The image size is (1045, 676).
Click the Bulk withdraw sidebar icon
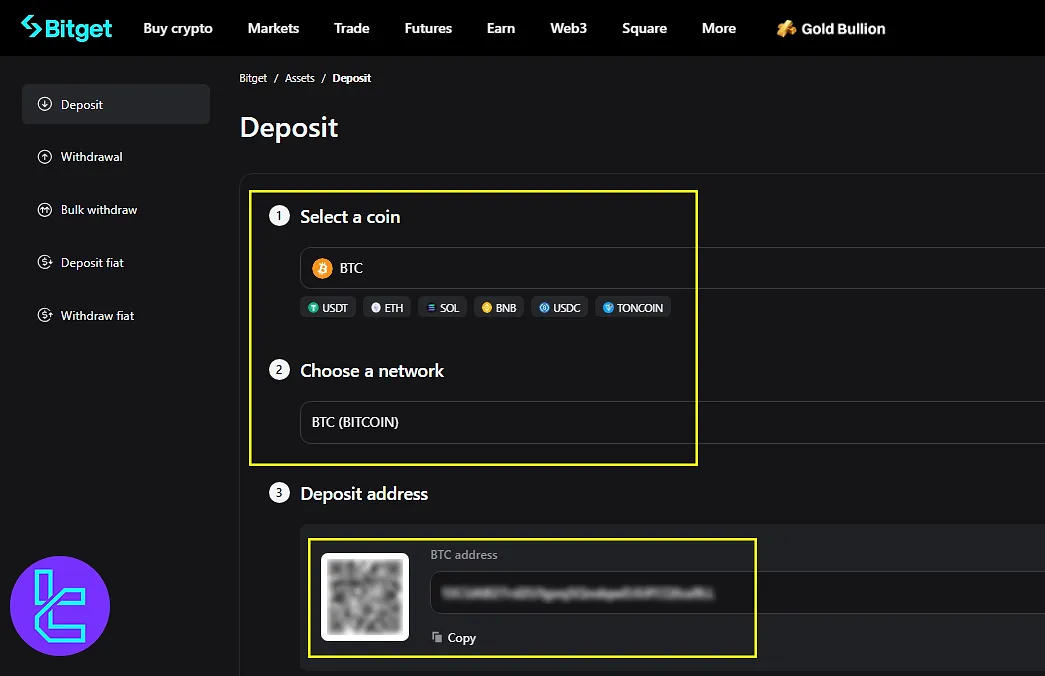45,210
